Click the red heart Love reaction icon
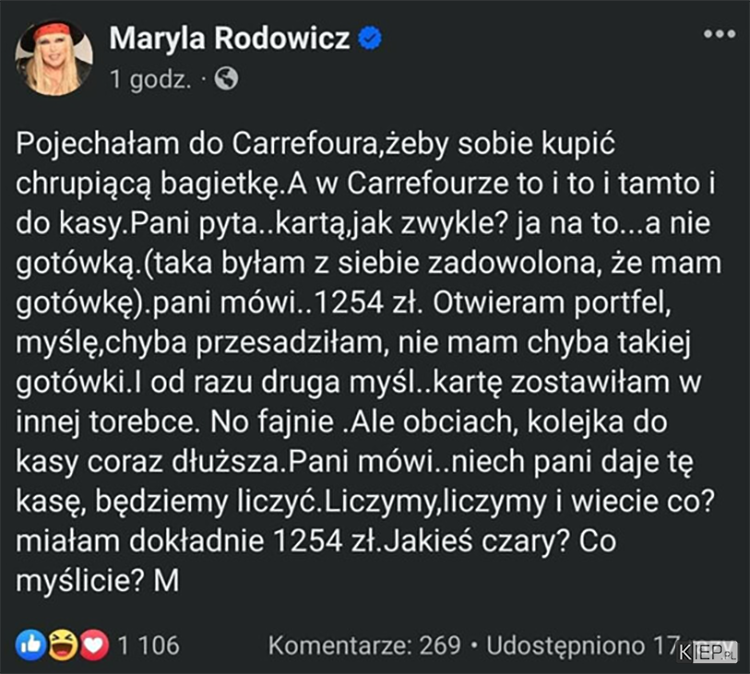The image size is (750, 674). coord(94,645)
